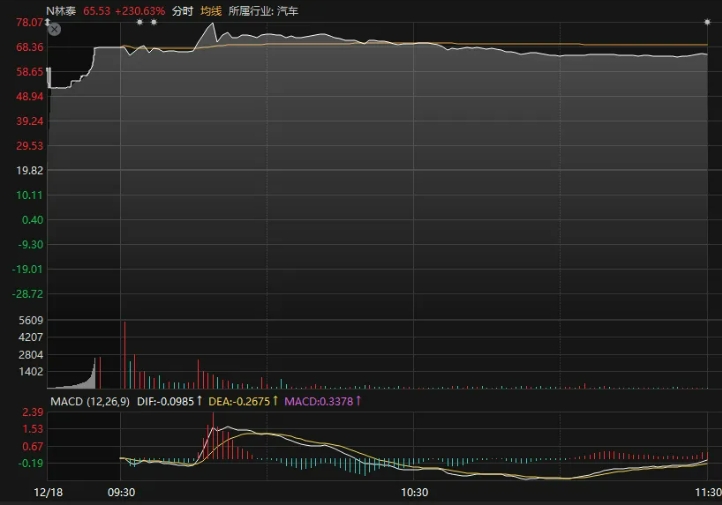Click the 2804 volume axis label
722x505 pixels.
pyautogui.click(x=31, y=355)
